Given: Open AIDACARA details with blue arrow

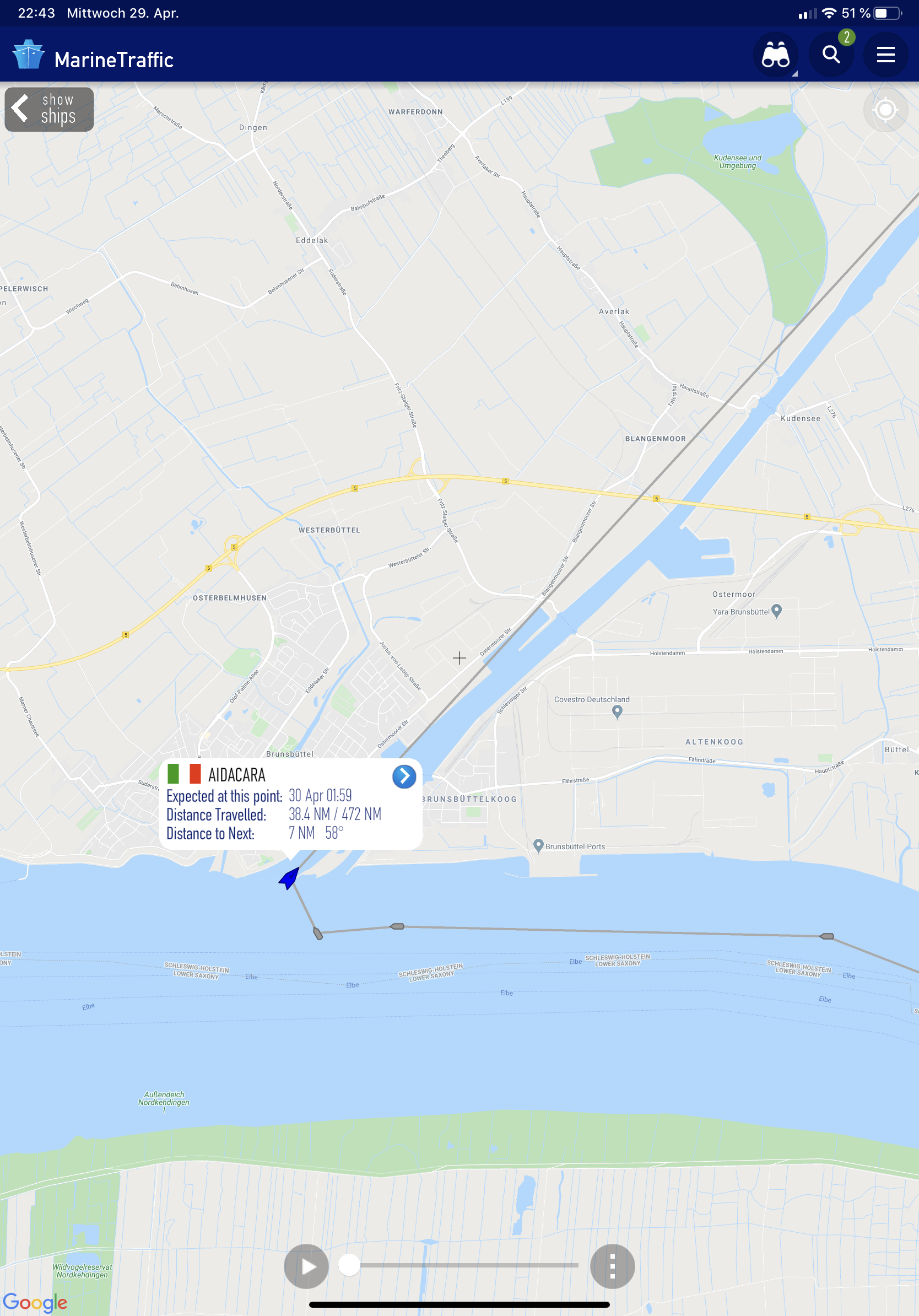Looking at the screenshot, I should [x=404, y=776].
